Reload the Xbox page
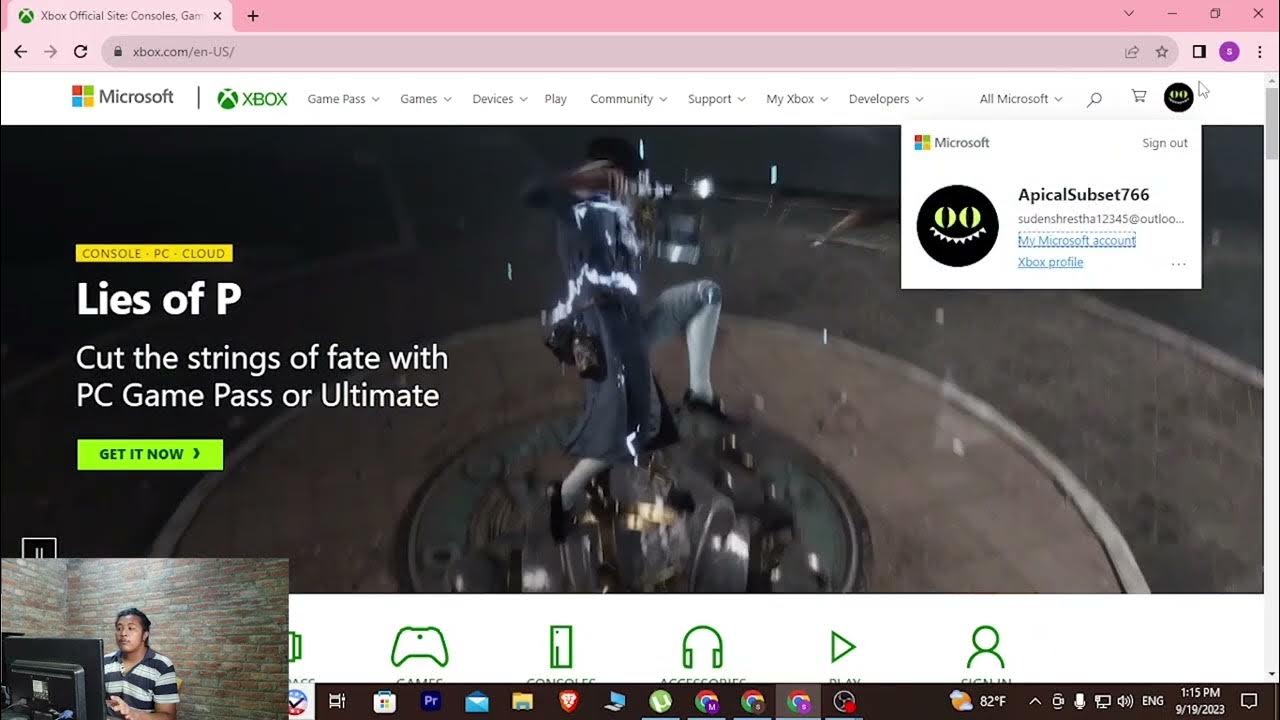The image size is (1280, 720). [x=80, y=51]
